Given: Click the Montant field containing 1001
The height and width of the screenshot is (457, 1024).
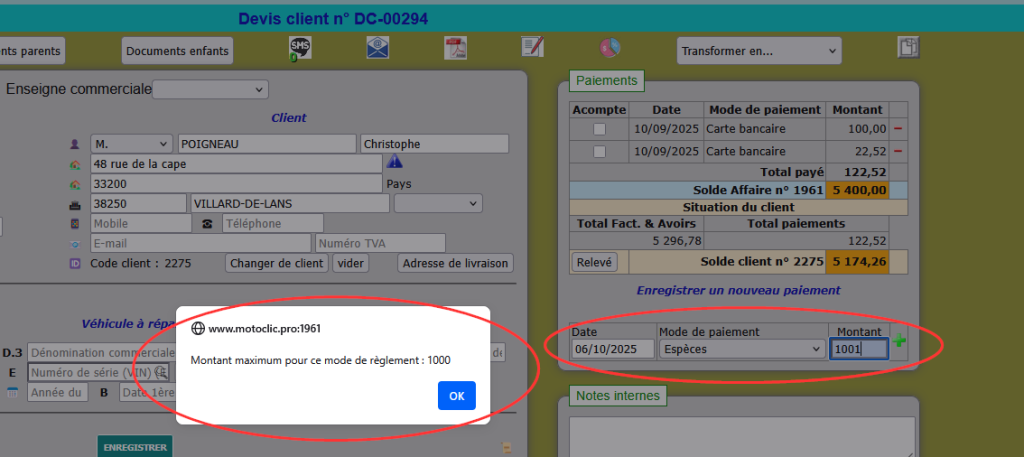Looking at the screenshot, I should click(858, 349).
